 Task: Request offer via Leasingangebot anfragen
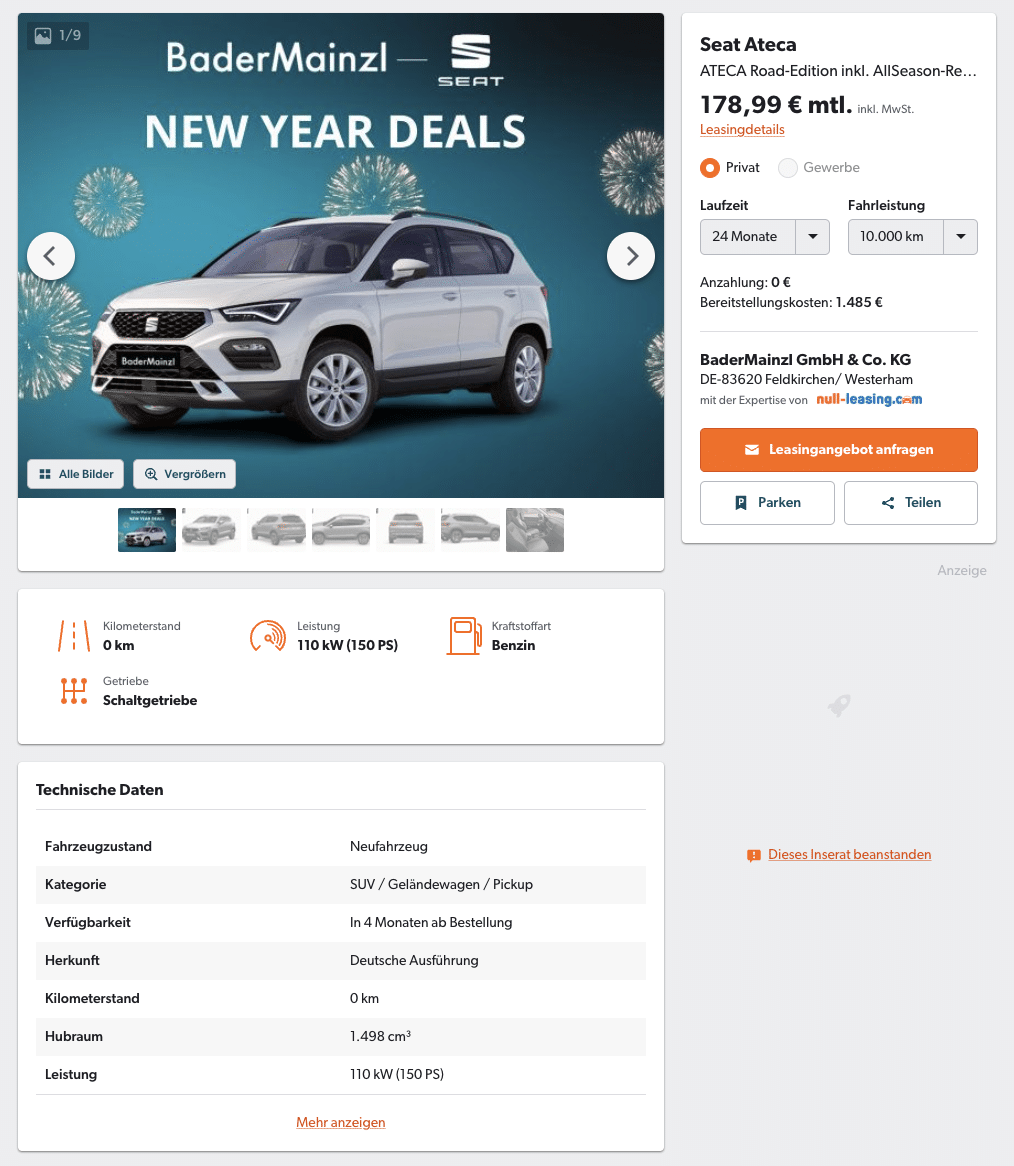839,450
